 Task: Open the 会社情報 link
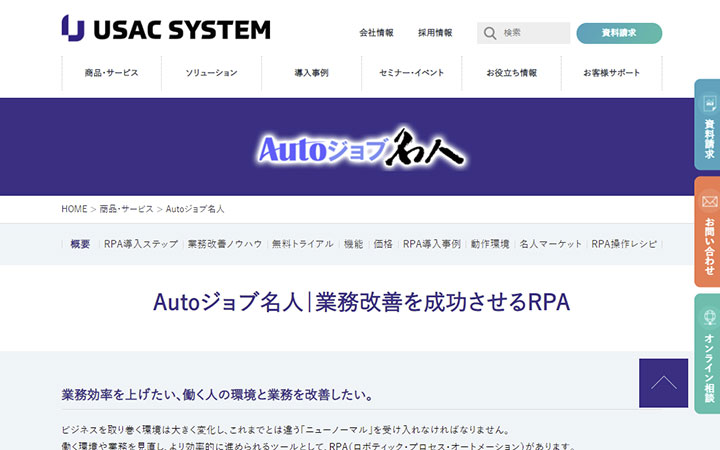pyautogui.click(x=377, y=33)
